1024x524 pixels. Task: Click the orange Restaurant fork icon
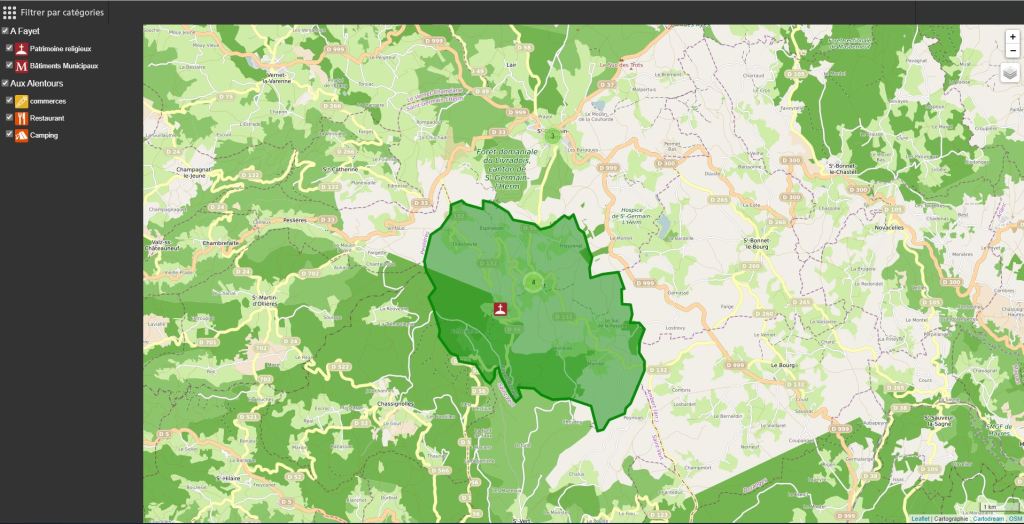[21, 118]
